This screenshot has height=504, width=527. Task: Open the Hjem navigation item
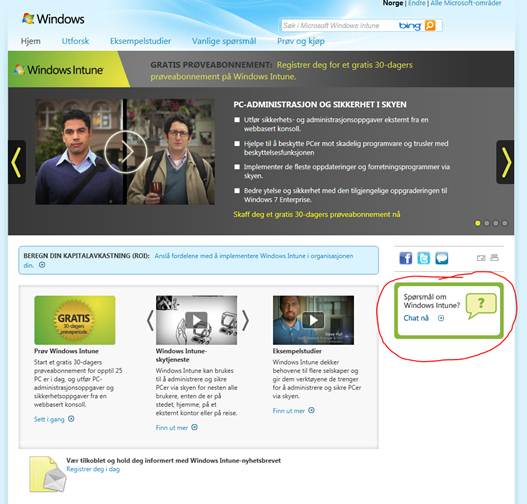coord(31,41)
